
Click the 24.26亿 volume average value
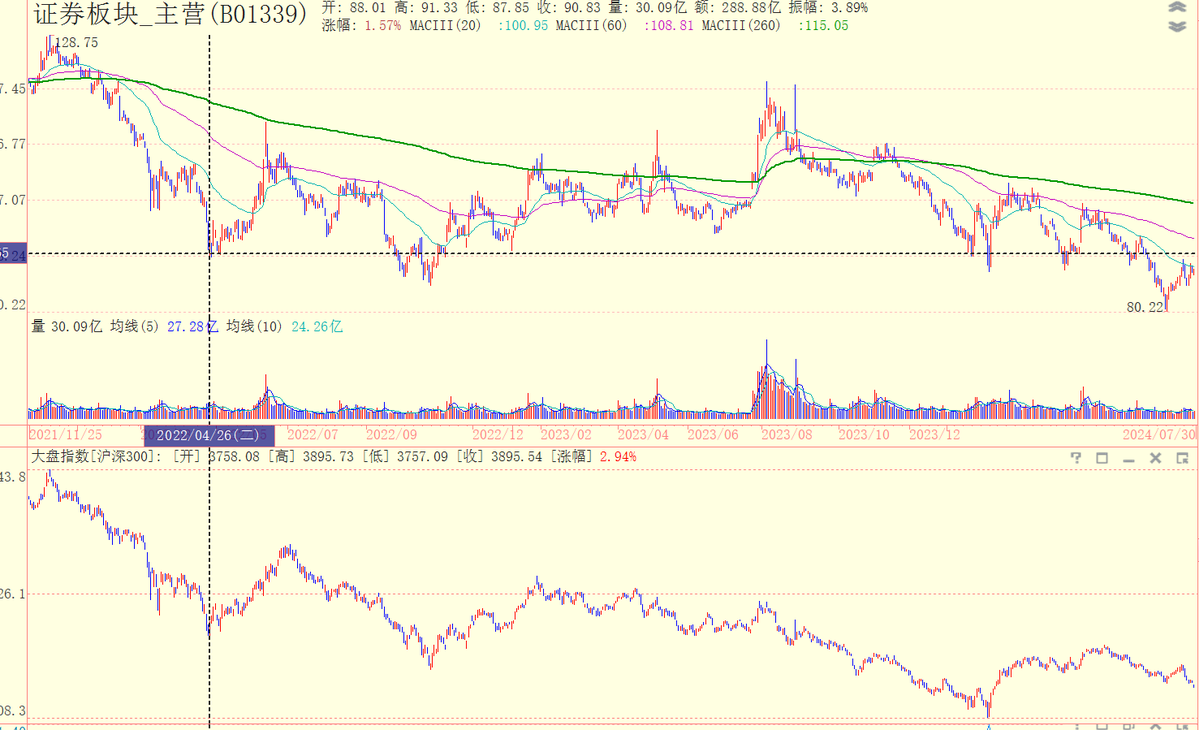tap(317, 326)
